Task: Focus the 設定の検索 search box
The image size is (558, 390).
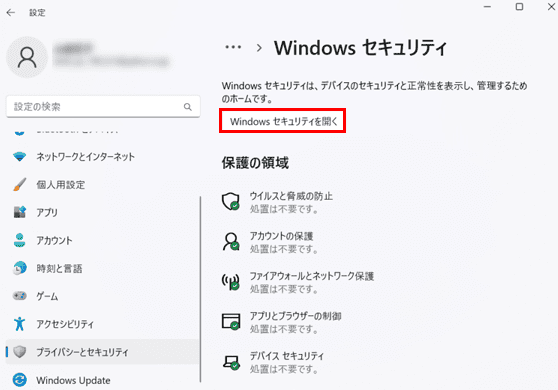Action: point(103,106)
